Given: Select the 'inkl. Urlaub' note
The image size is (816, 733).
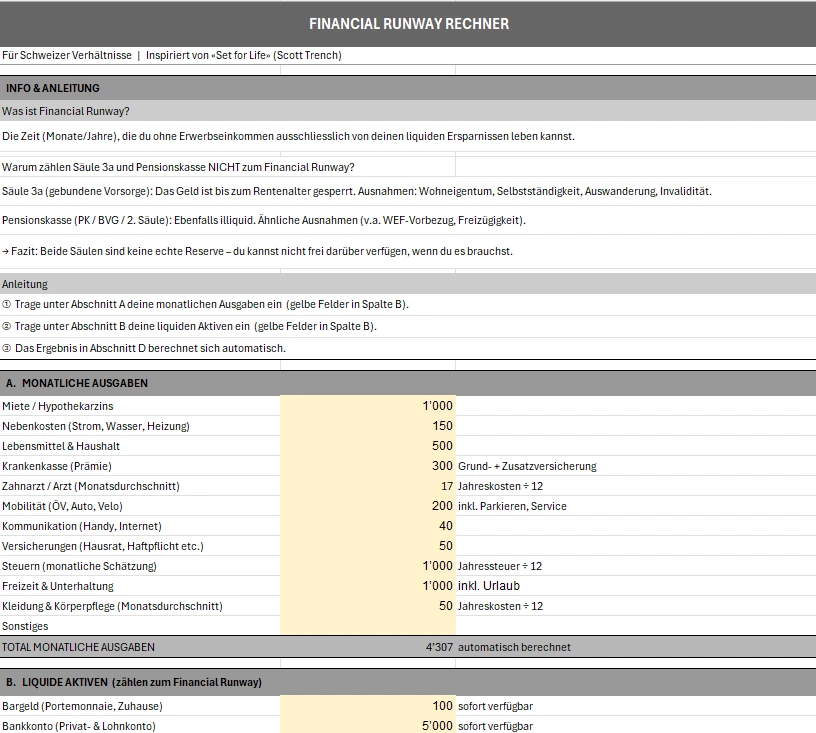Looking at the screenshot, I should pos(489,586).
